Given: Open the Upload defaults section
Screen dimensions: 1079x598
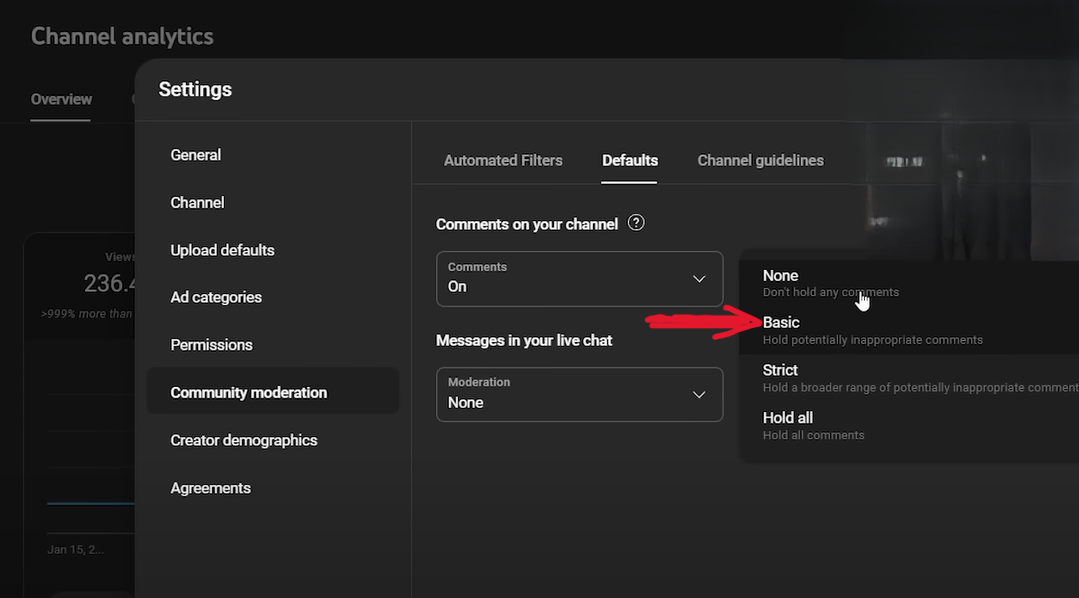Looking at the screenshot, I should tap(222, 250).
